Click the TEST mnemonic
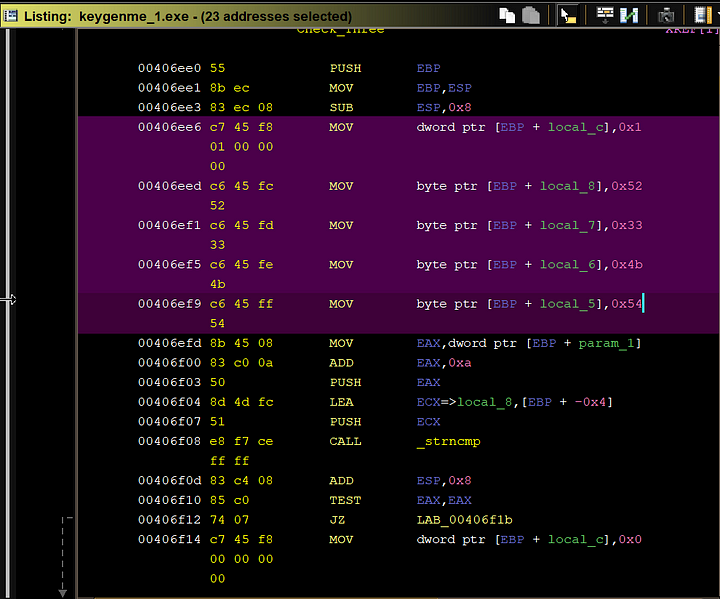The image size is (720, 599). coord(345,500)
